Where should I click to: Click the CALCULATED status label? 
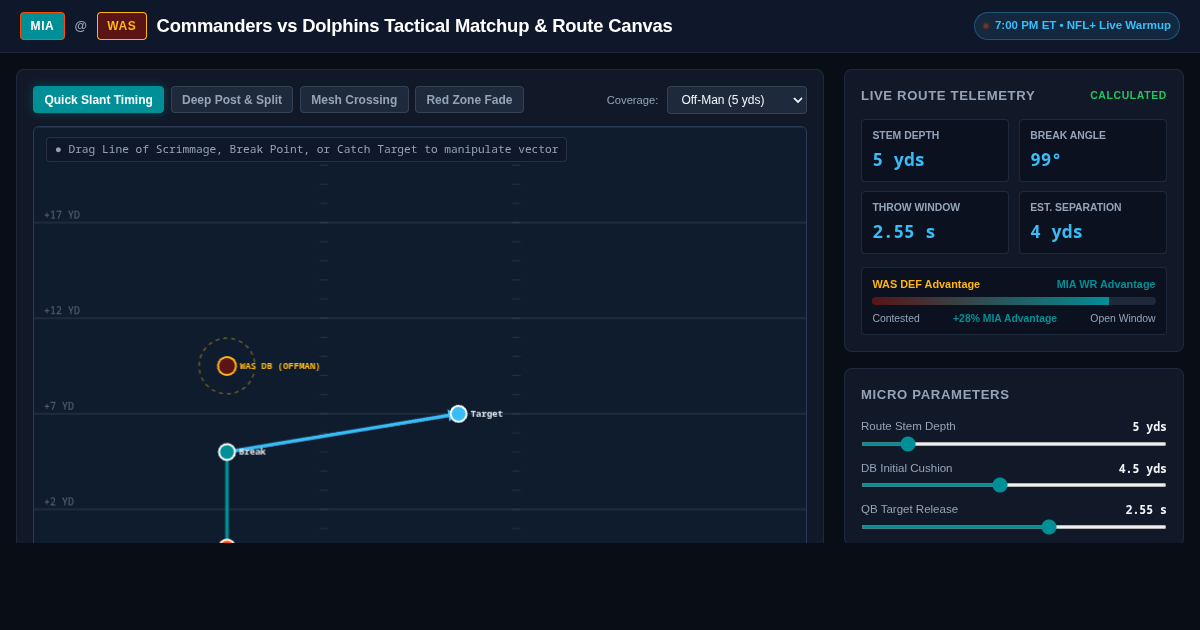[x=1128, y=96]
